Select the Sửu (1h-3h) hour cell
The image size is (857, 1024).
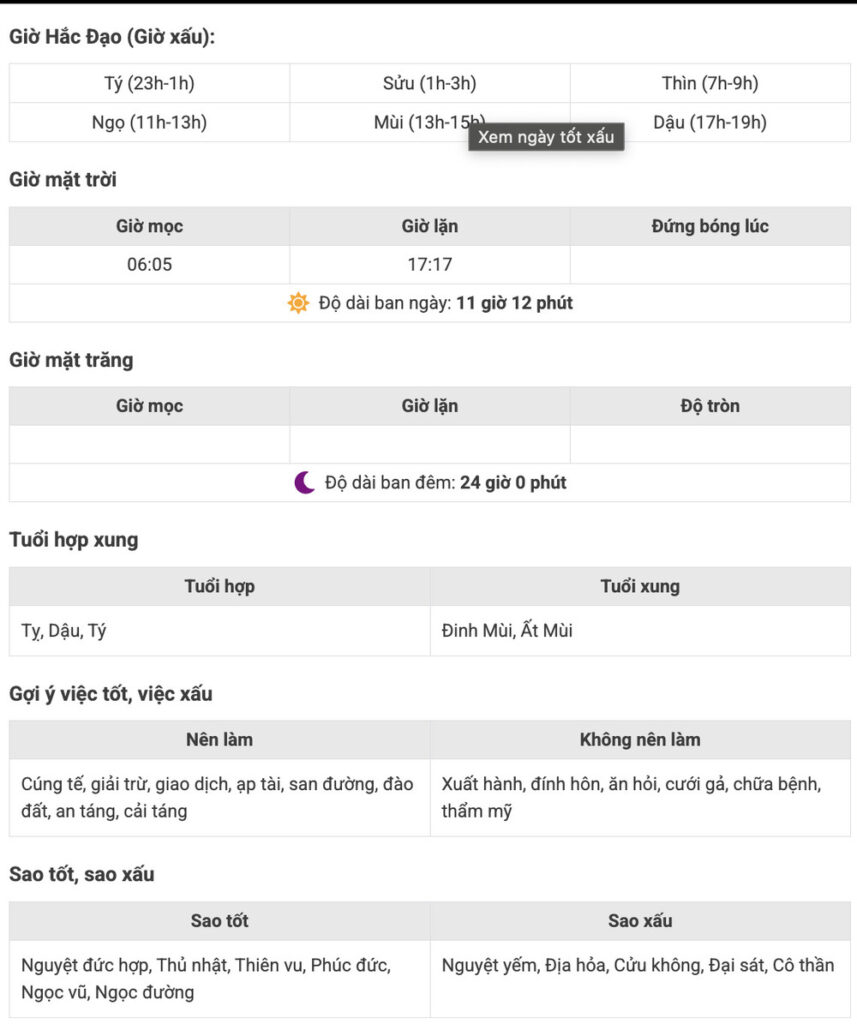pyautogui.click(x=430, y=84)
